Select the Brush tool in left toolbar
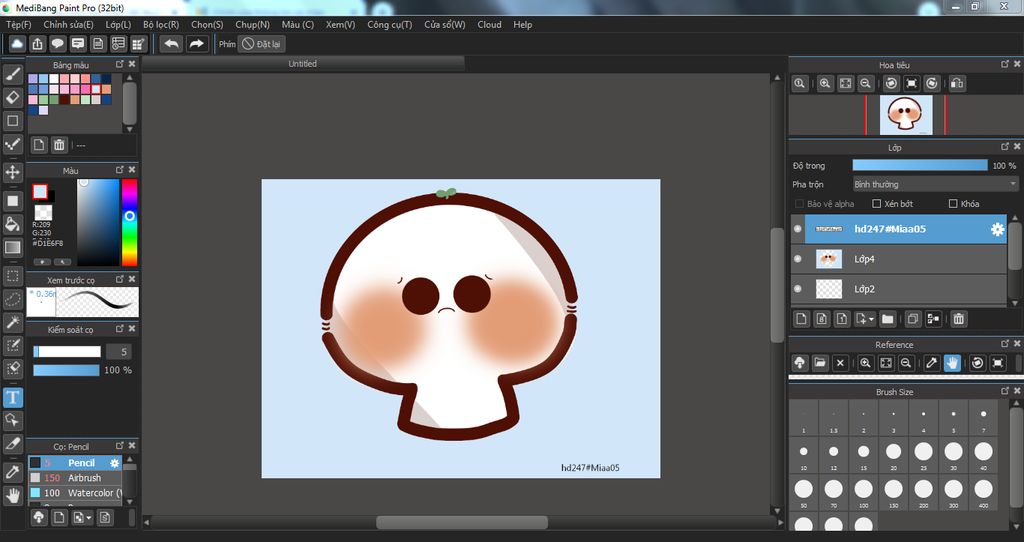The width and height of the screenshot is (1024, 542). 12,74
